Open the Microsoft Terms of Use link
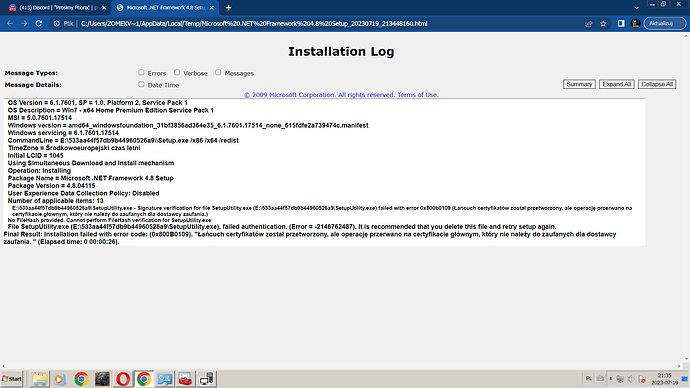Image resolution: width=690 pixels, height=388 pixels. point(418,95)
